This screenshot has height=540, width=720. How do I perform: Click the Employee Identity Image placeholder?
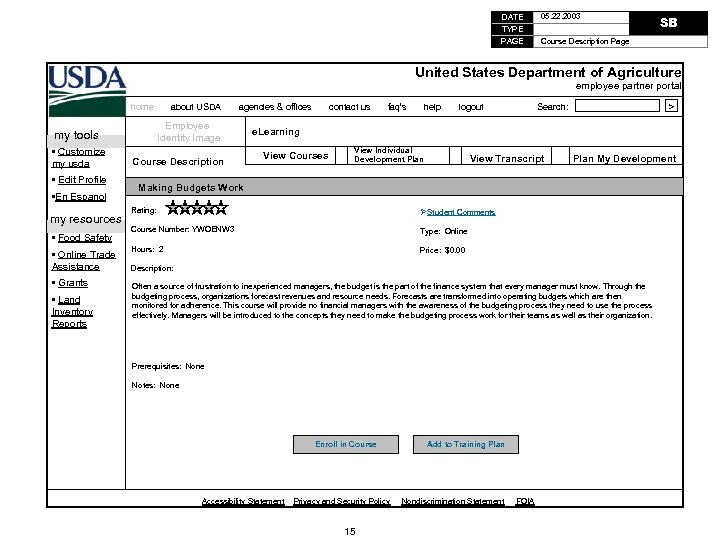coord(186,131)
